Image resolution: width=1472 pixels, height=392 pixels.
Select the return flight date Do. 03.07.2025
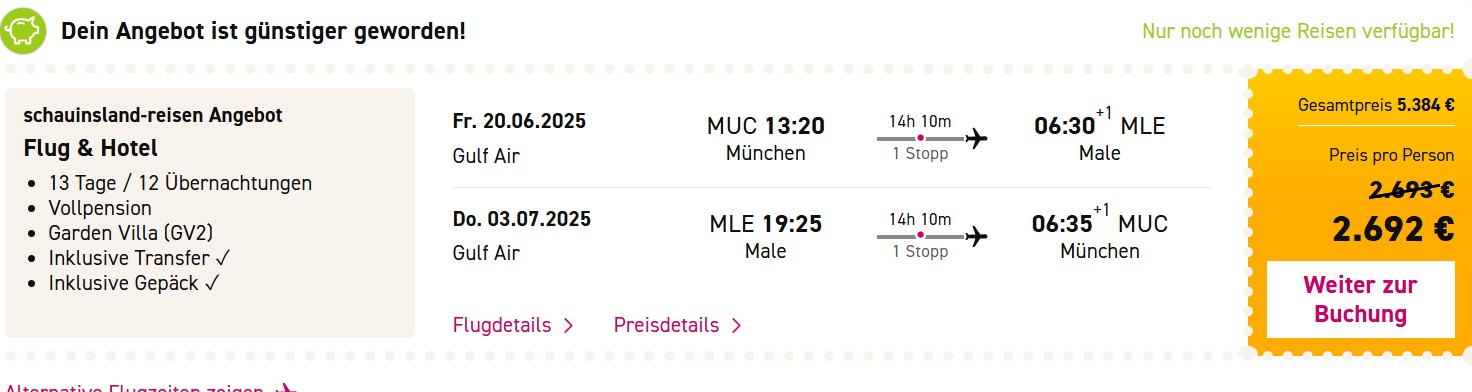tap(522, 219)
